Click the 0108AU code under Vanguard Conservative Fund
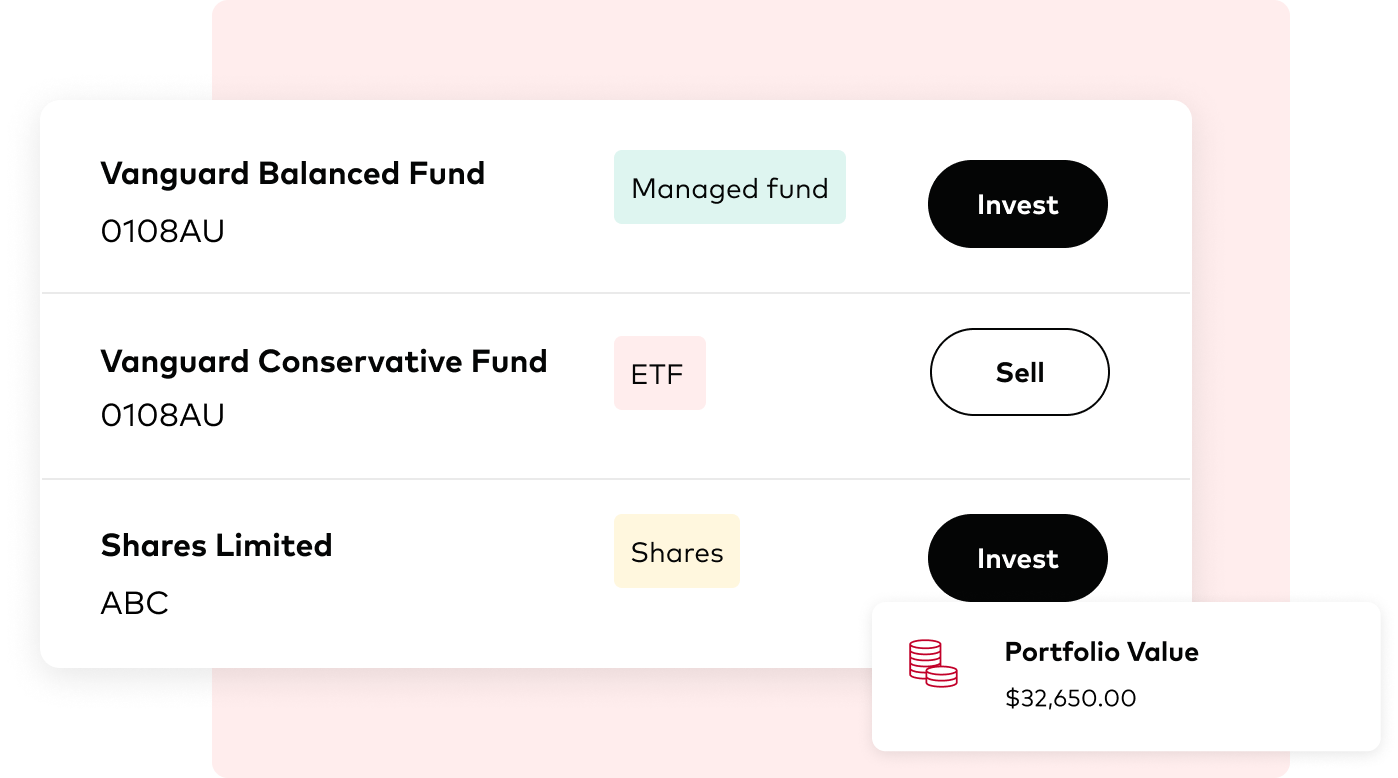This screenshot has width=1398, height=778. click(163, 415)
